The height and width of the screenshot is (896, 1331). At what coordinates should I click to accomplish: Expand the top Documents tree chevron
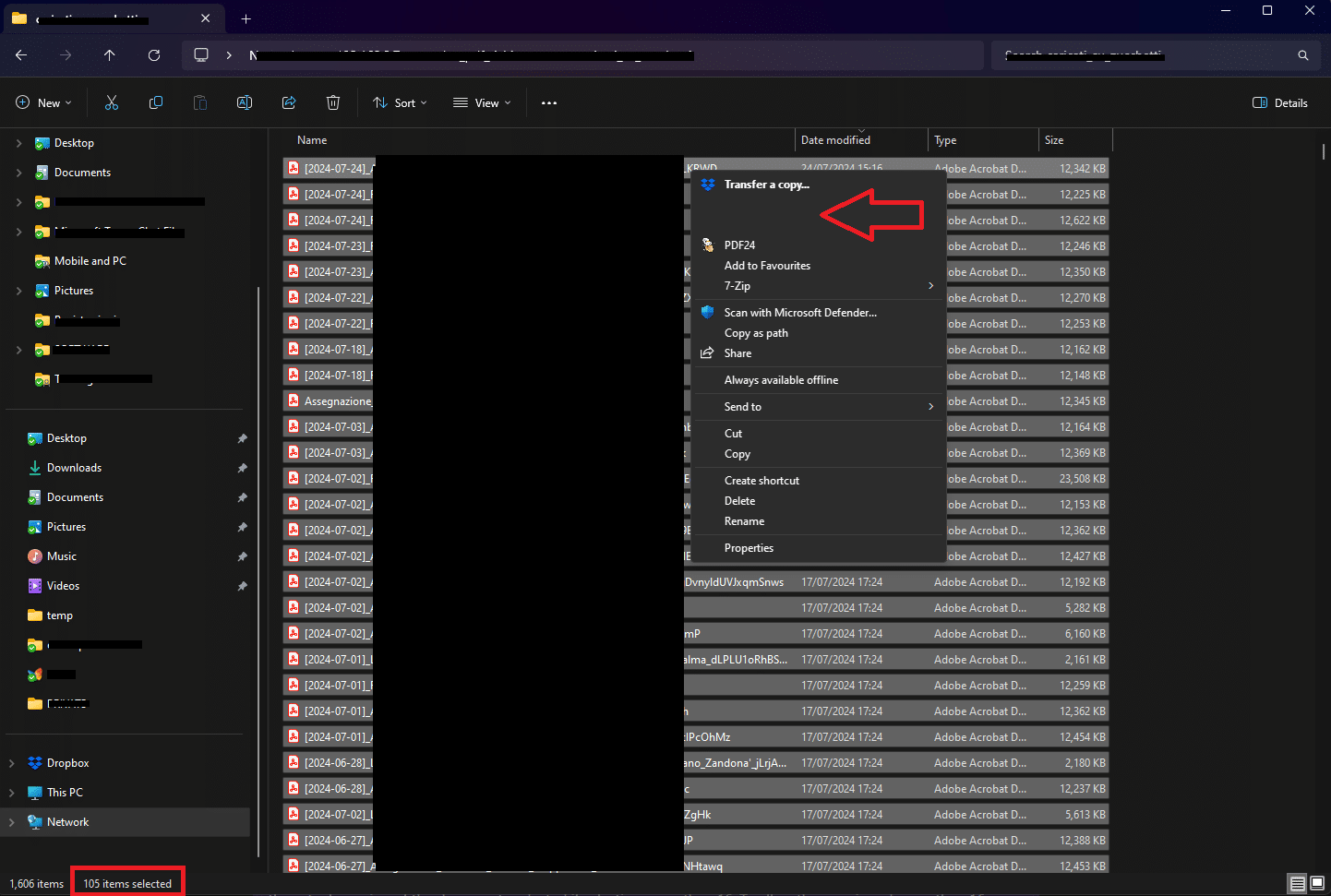pyautogui.click(x=18, y=173)
